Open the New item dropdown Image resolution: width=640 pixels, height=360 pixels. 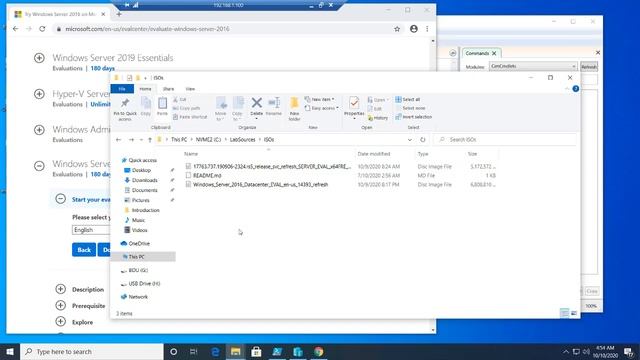coord(319,100)
